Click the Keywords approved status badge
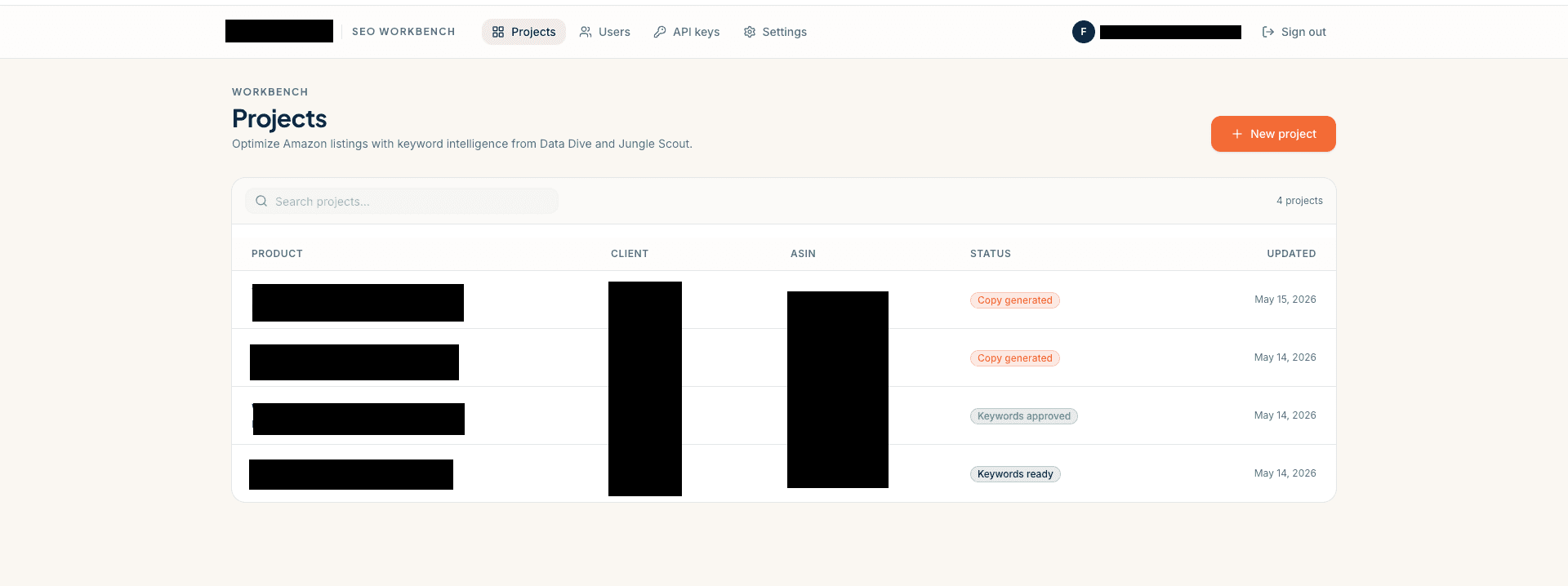This screenshot has width=1568, height=586. (x=1024, y=416)
